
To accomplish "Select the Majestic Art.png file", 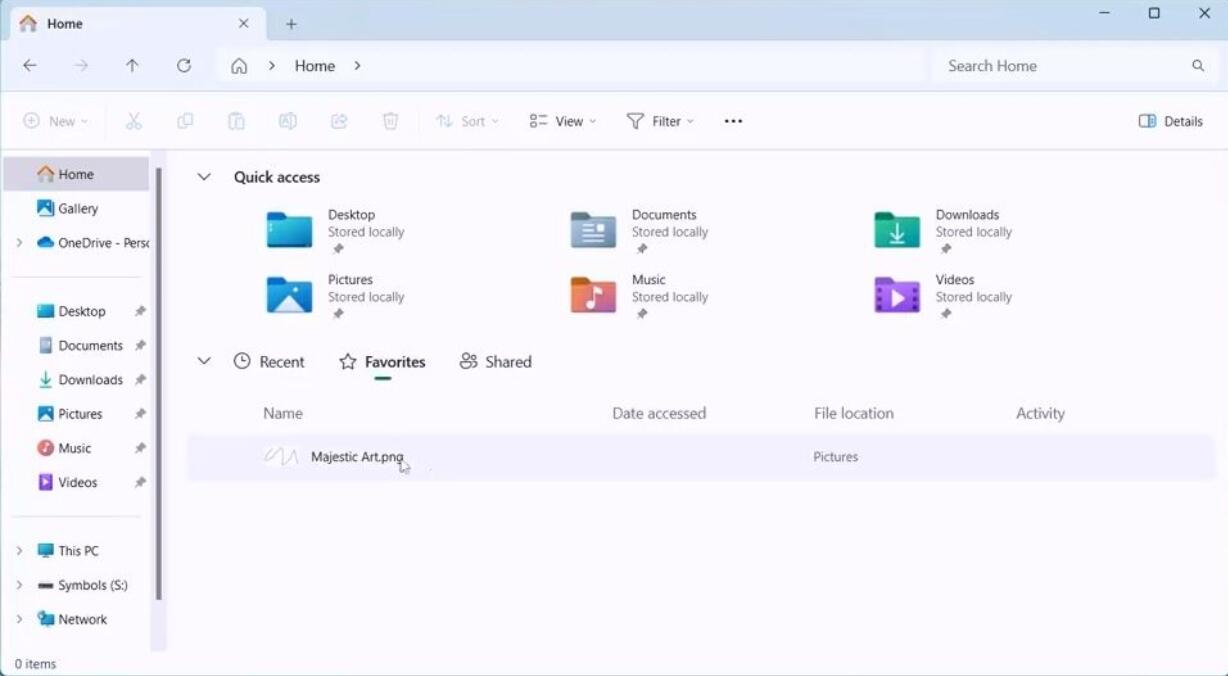I will click(357, 456).
